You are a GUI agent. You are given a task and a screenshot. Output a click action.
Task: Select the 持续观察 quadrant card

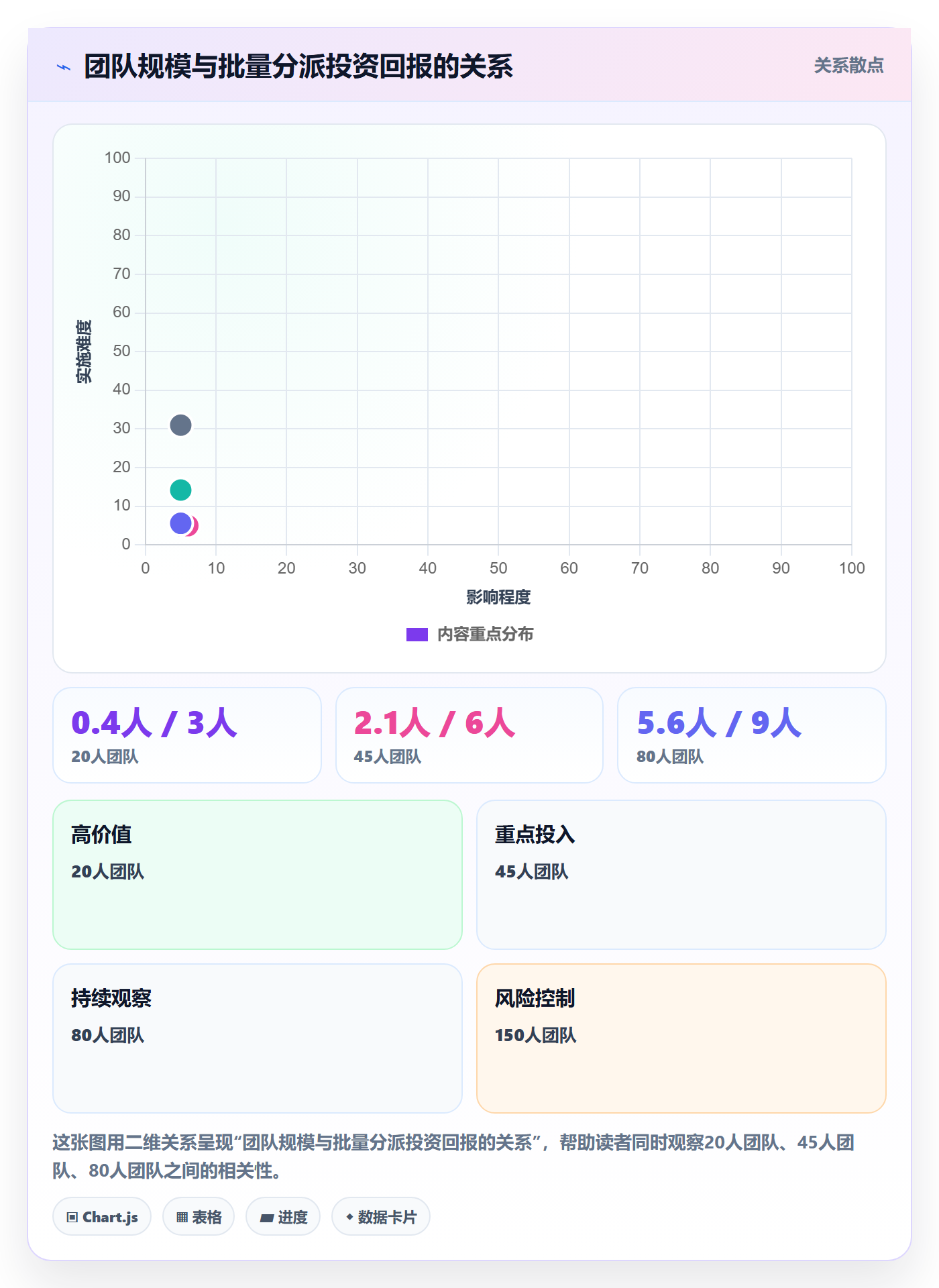[258, 1038]
